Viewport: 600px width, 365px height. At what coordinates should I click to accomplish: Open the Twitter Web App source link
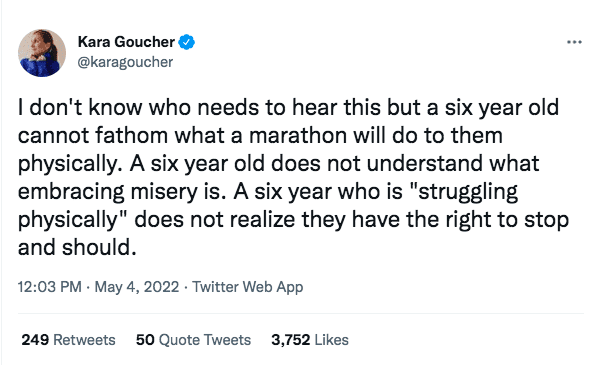pyautogui.click(x=248, y=287)
